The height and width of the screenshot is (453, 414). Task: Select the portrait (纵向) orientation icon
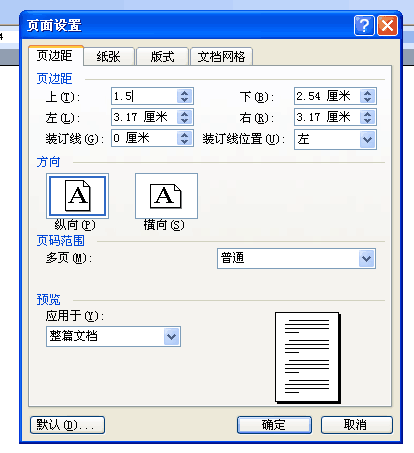77,196
